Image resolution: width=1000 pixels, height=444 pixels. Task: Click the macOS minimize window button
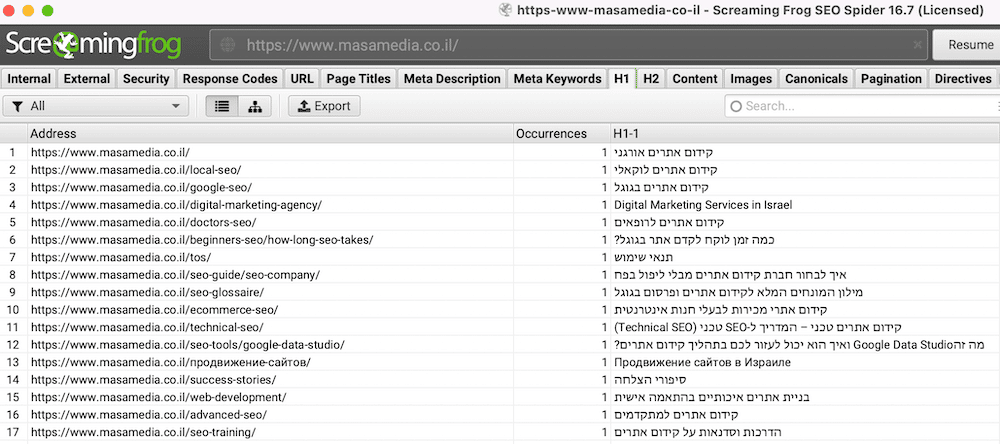click(28, 10)
